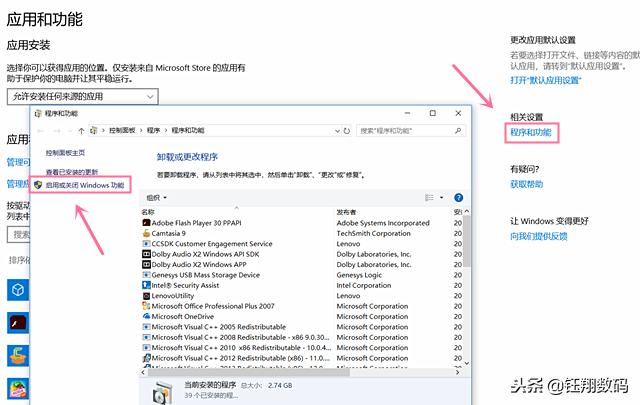Click the Adobe Flash Player row icon

tap(146, 223)
